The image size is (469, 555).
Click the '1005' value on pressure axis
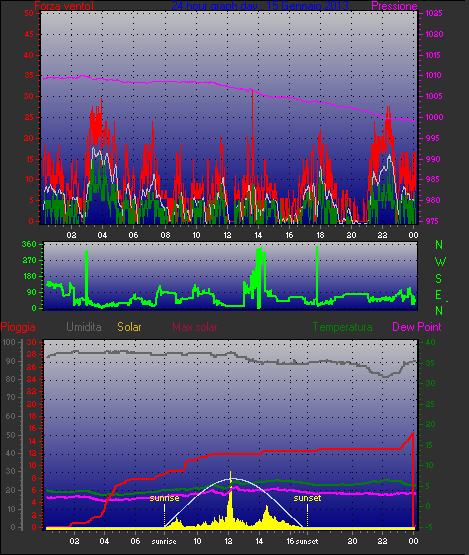click(x=434, y=96)
